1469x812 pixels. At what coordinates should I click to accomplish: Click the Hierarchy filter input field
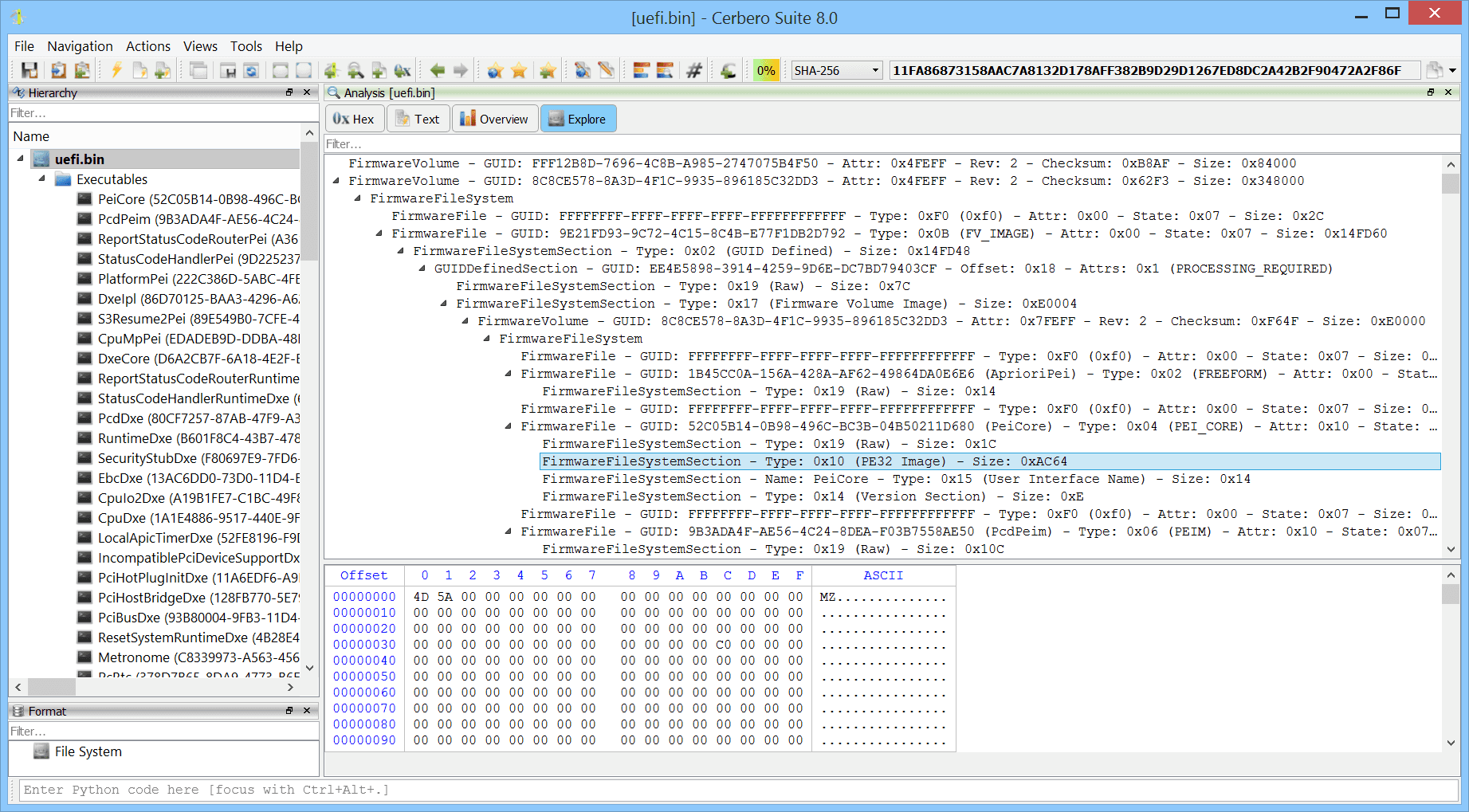pyautogui.click(x=163, y=113)
